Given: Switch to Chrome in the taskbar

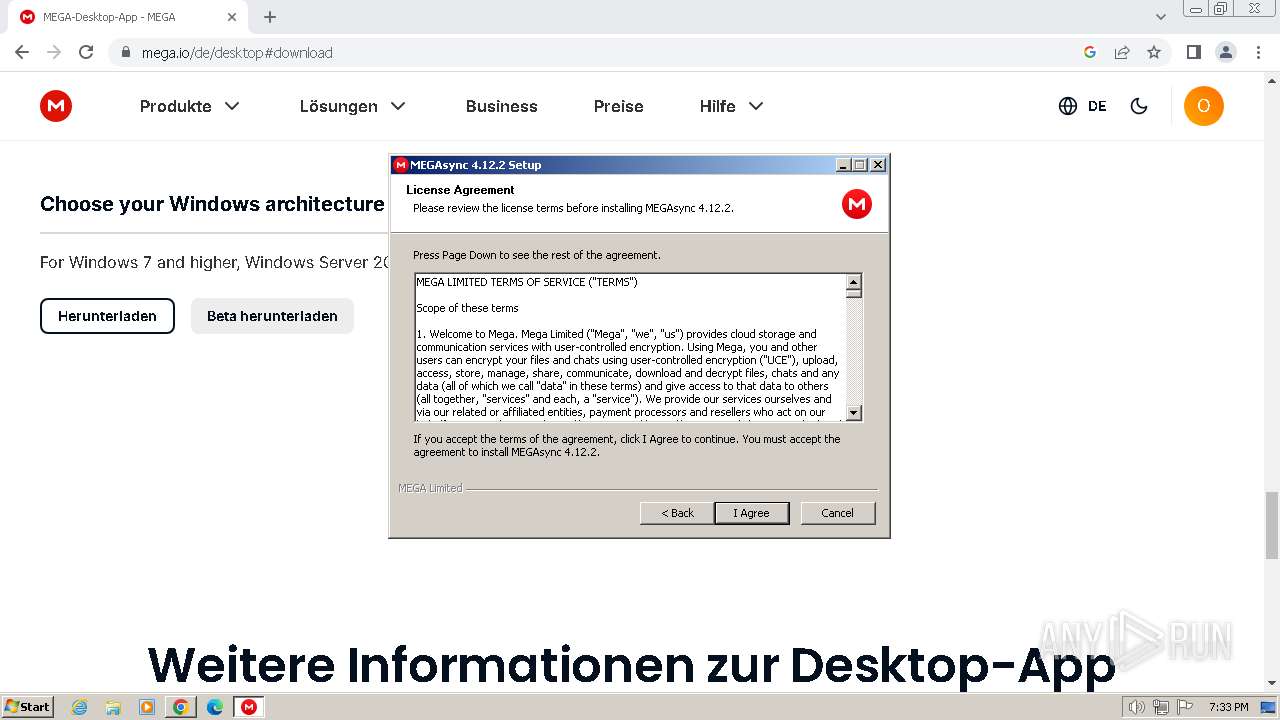Looking at the screenshot, I should (x=180, y=707).
